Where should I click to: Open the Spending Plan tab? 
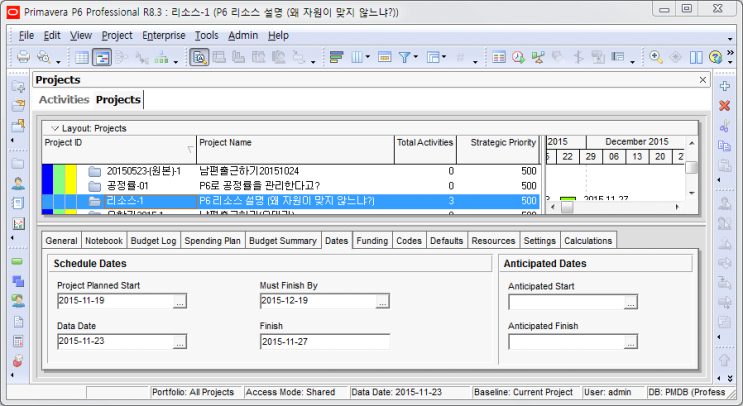[x=212, y=241]
